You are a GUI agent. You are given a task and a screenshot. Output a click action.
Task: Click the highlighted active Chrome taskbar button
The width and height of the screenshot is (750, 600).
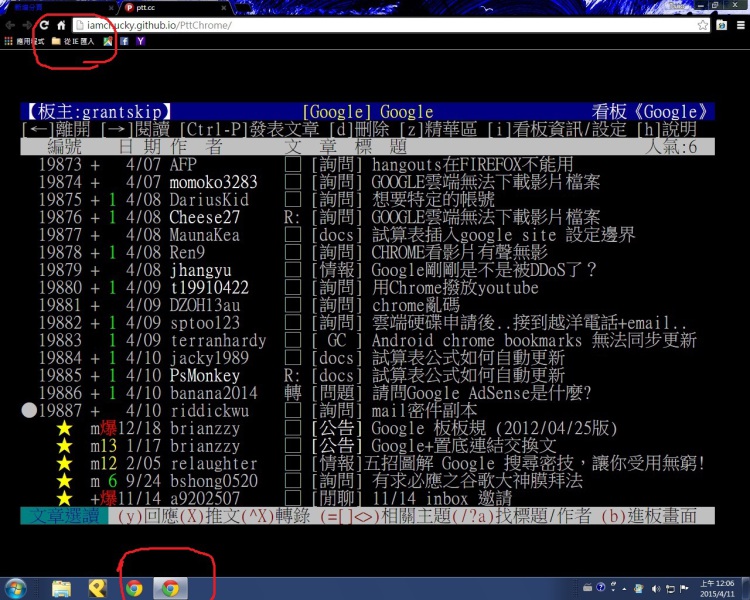[170, 588]
